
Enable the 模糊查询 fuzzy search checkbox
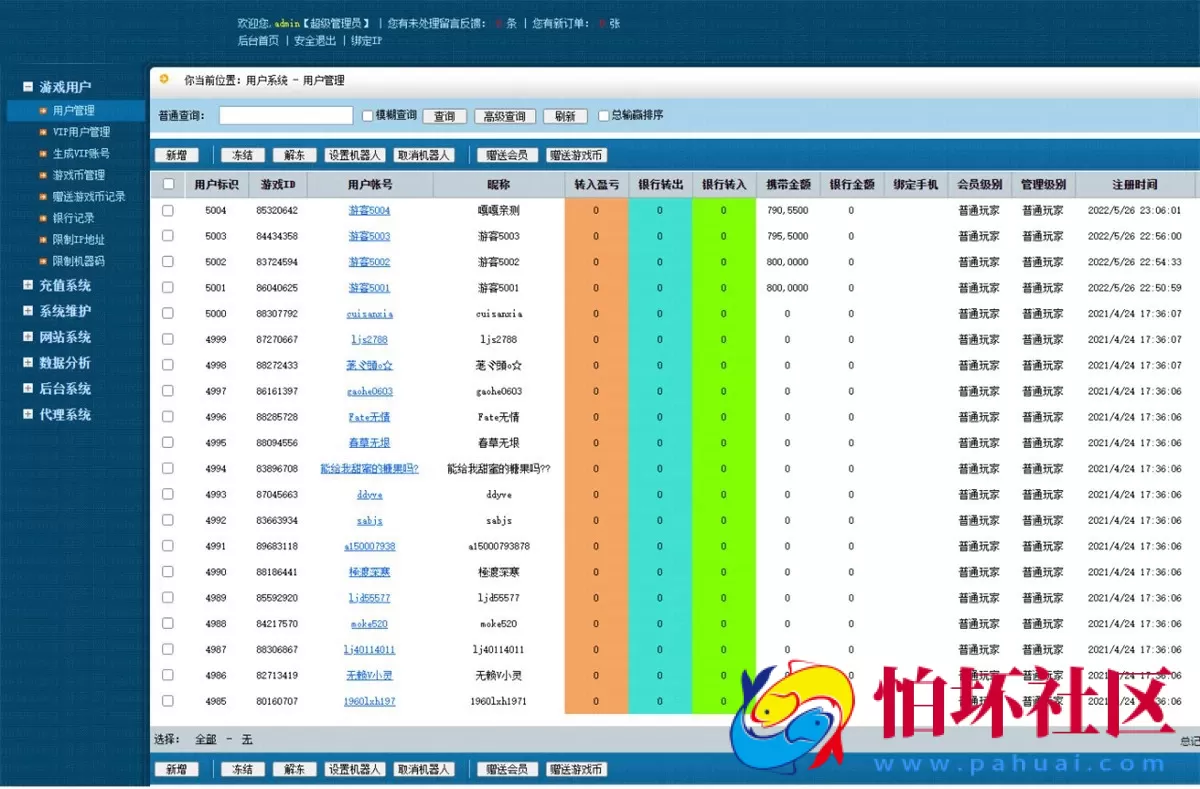tap(369, 116)
